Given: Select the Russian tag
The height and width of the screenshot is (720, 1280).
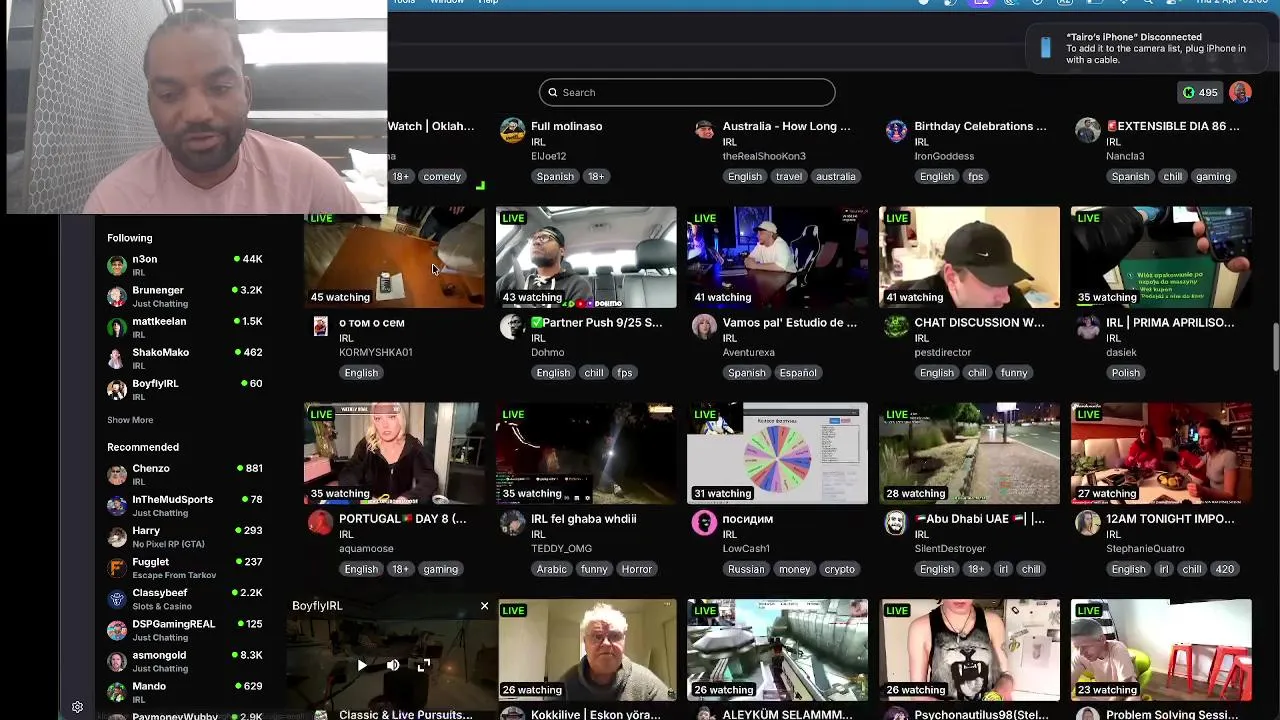Looking at the screenshot, I should pos(747,569).
